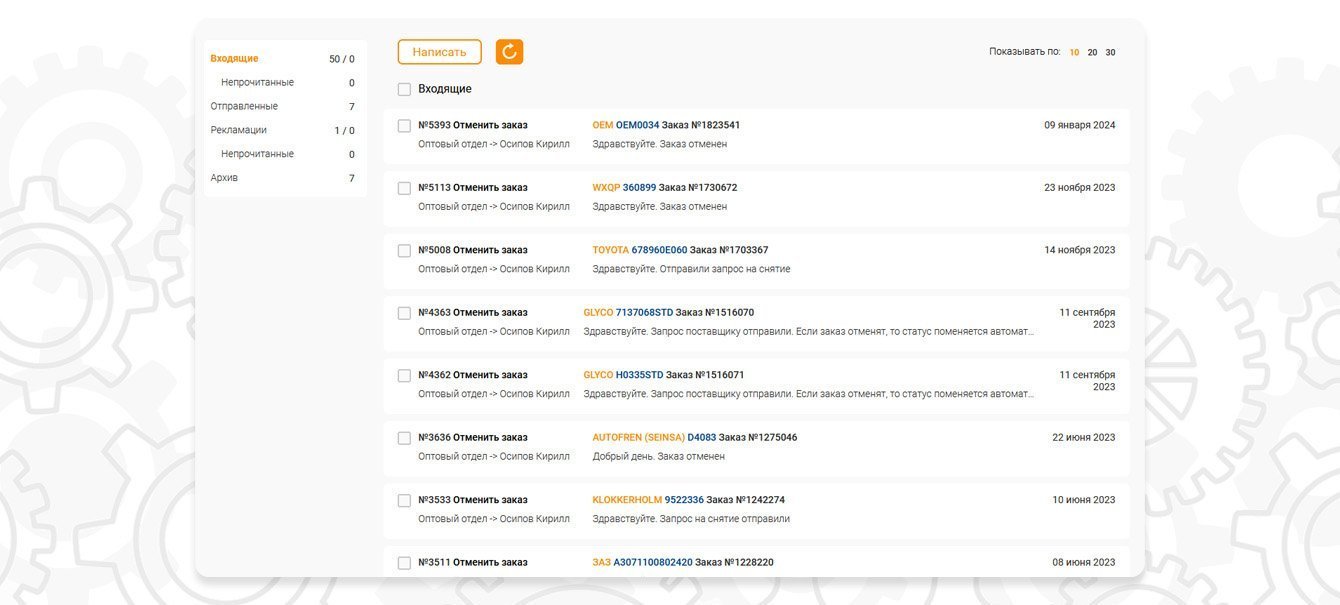Image resolution: width=1340 pixels, height=605 pixels.
Task: Open the Входящие folder in sidebar
Action: pyautogui.click(x=234, y=59)
